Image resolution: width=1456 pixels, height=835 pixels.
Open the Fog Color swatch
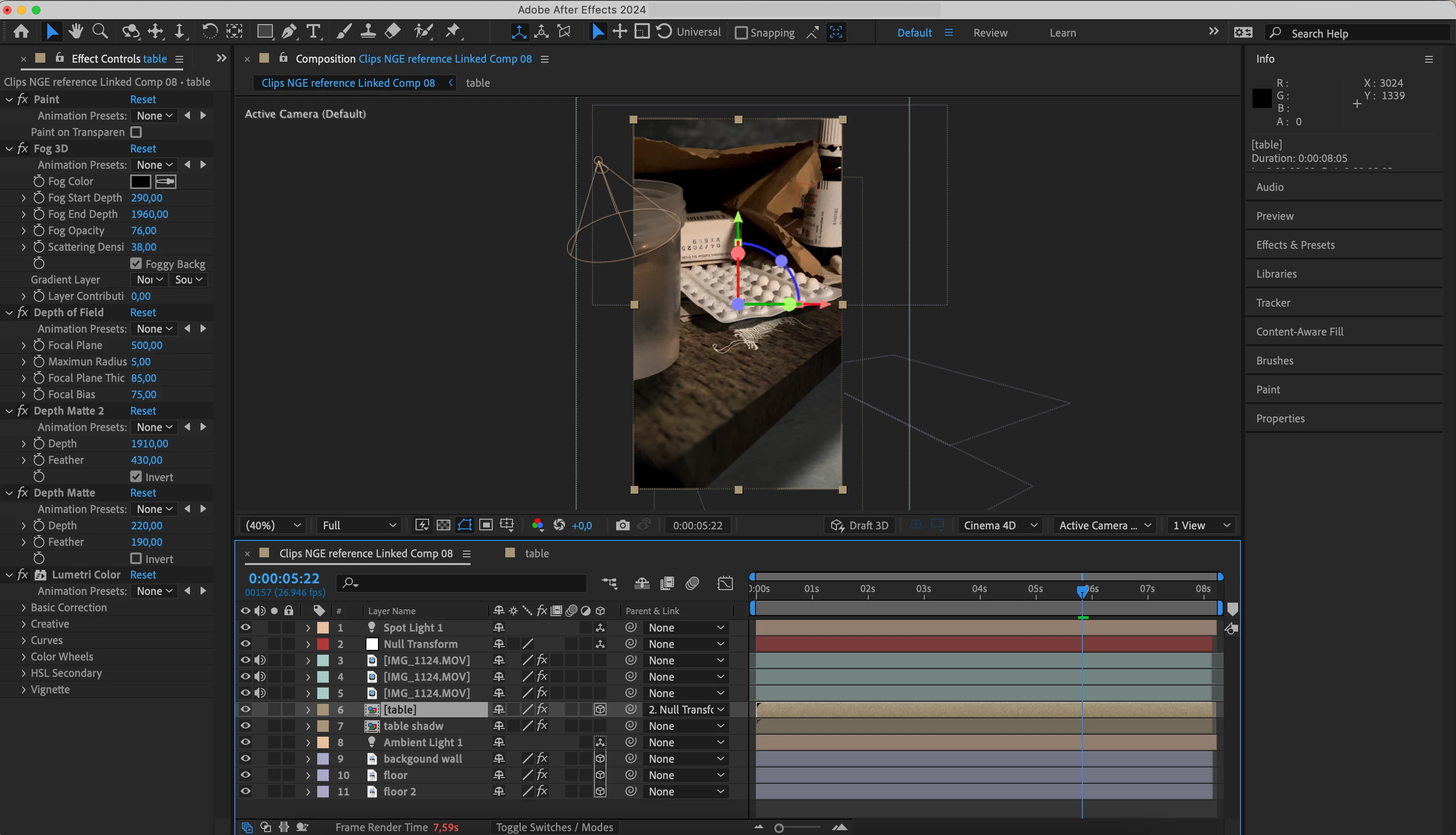(140, 181)
